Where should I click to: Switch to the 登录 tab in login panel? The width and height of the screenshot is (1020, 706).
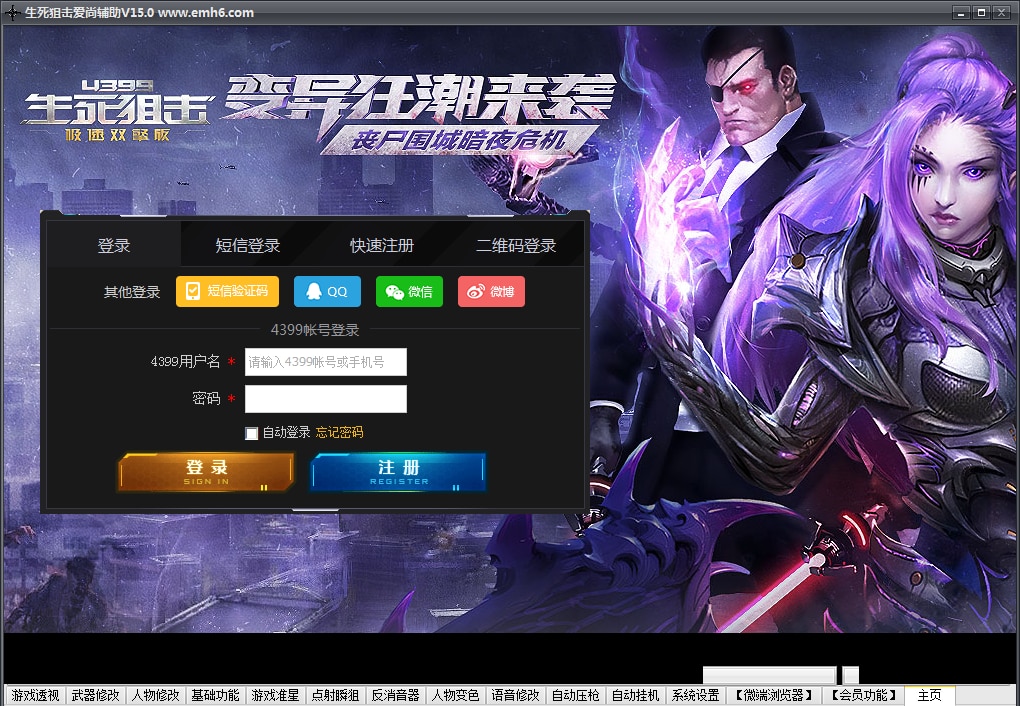(x=114, y=245)
